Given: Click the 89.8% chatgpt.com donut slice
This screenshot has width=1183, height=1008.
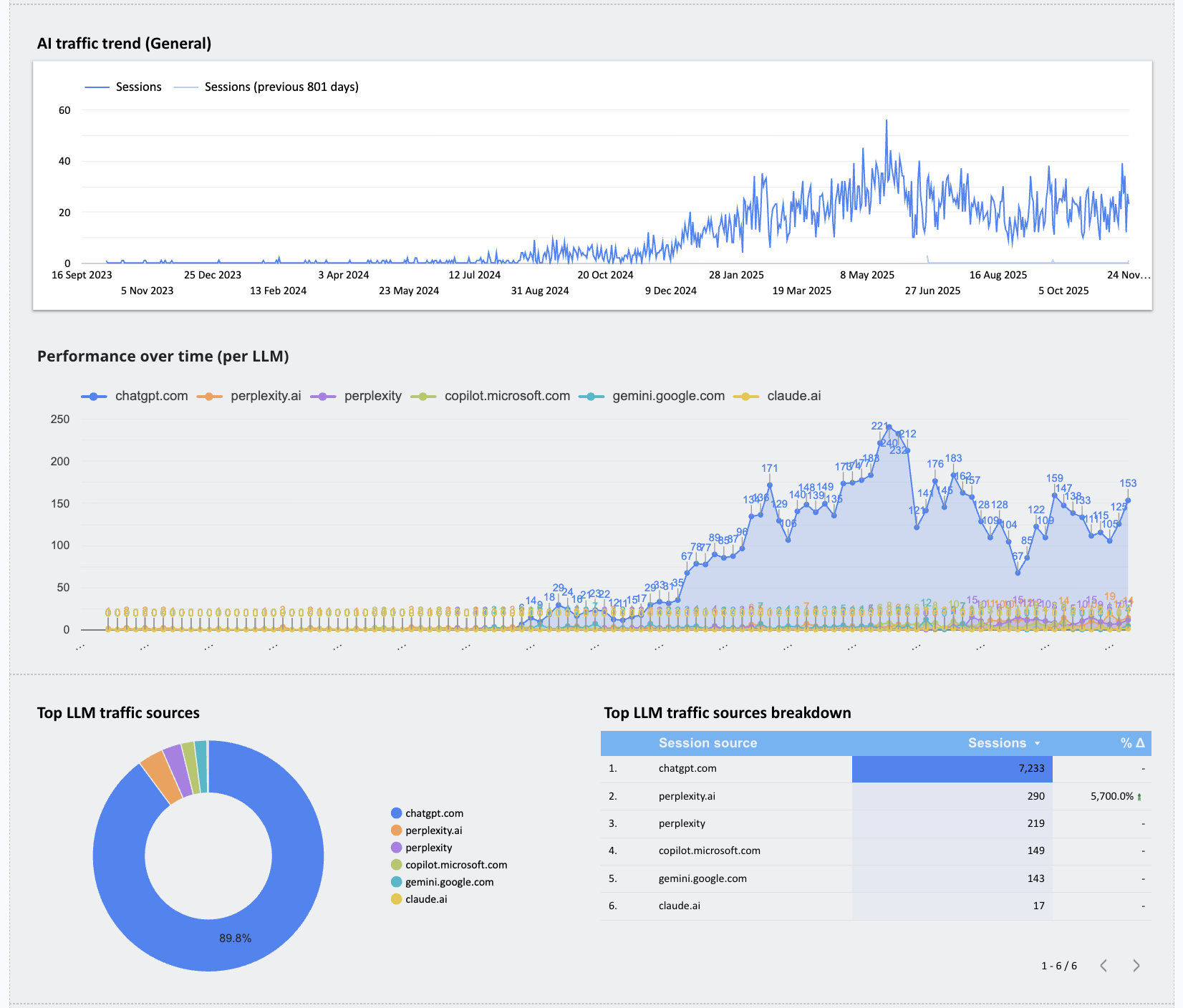Looking at the screenshot, I should 235,938.
